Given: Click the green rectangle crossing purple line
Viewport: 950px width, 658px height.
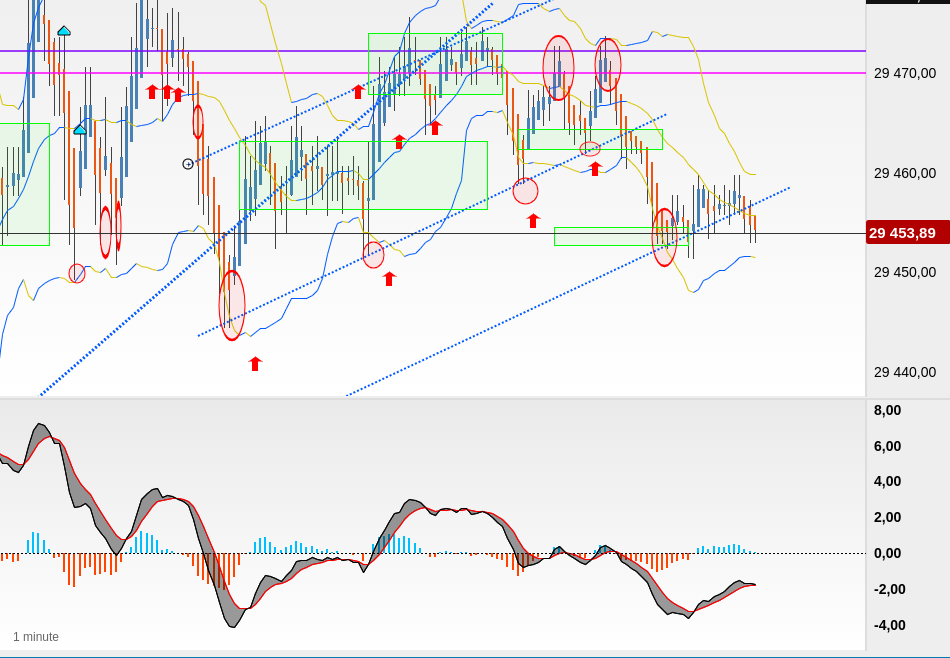Looking at the screenshot, I should point(435,64).
